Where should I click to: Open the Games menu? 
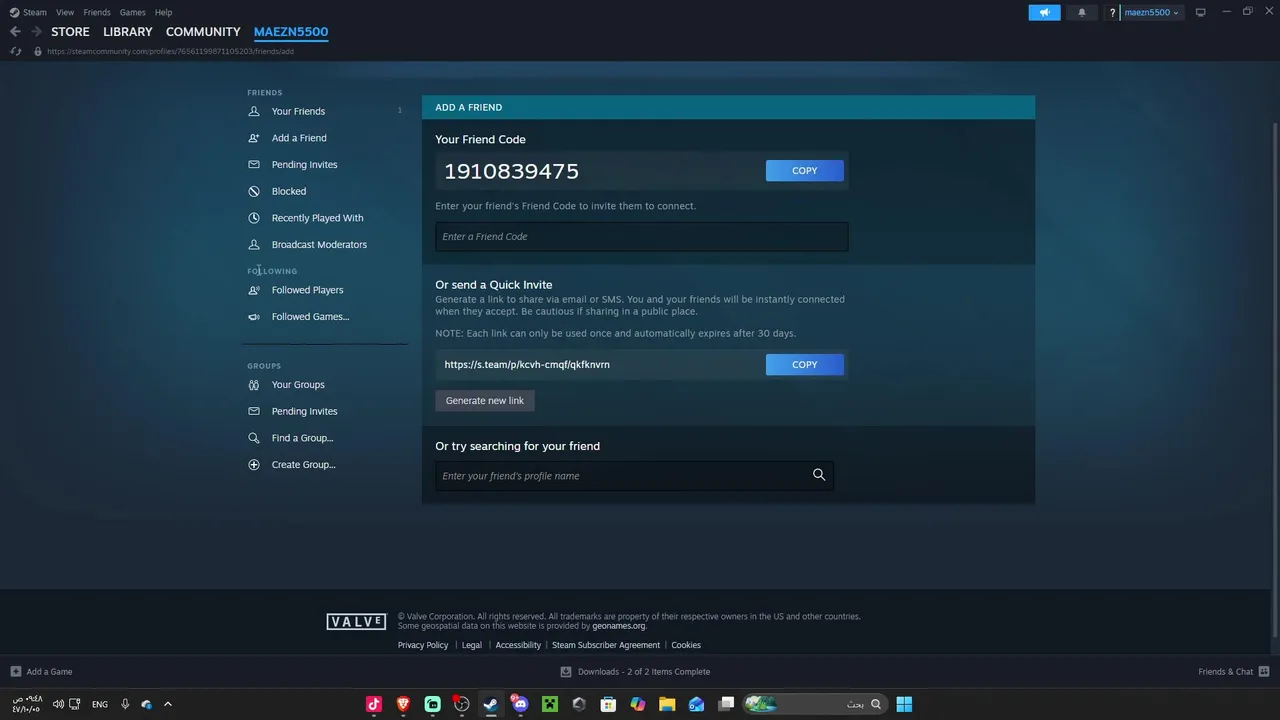pyautogui.click(x=132, y=12)
